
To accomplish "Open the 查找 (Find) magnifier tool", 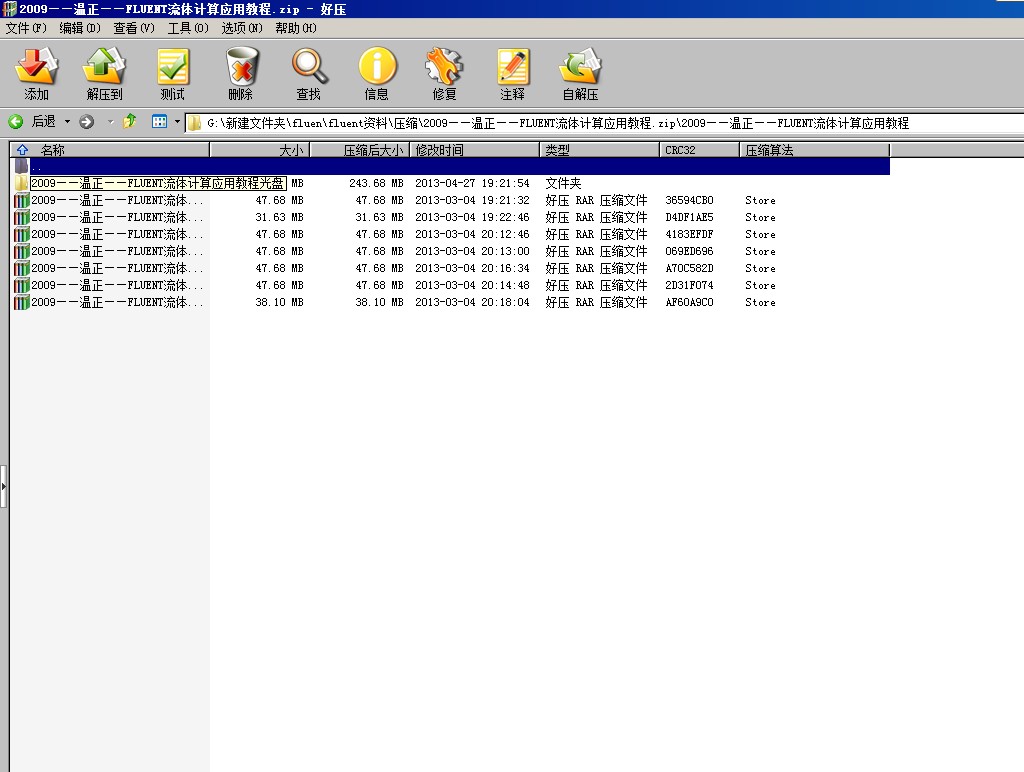I will click(x=309, y=75).
